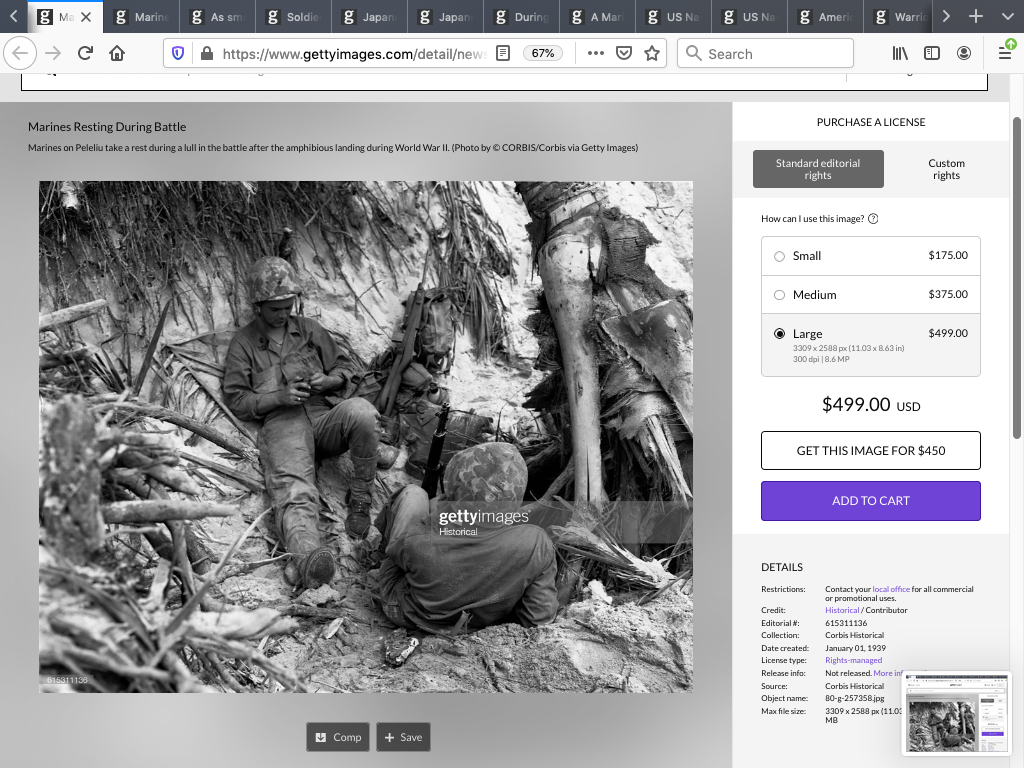Switch to the Custom rights tab
Image resolution: width=1024 pixels, height=768 pixels.
tap(945, 169)
